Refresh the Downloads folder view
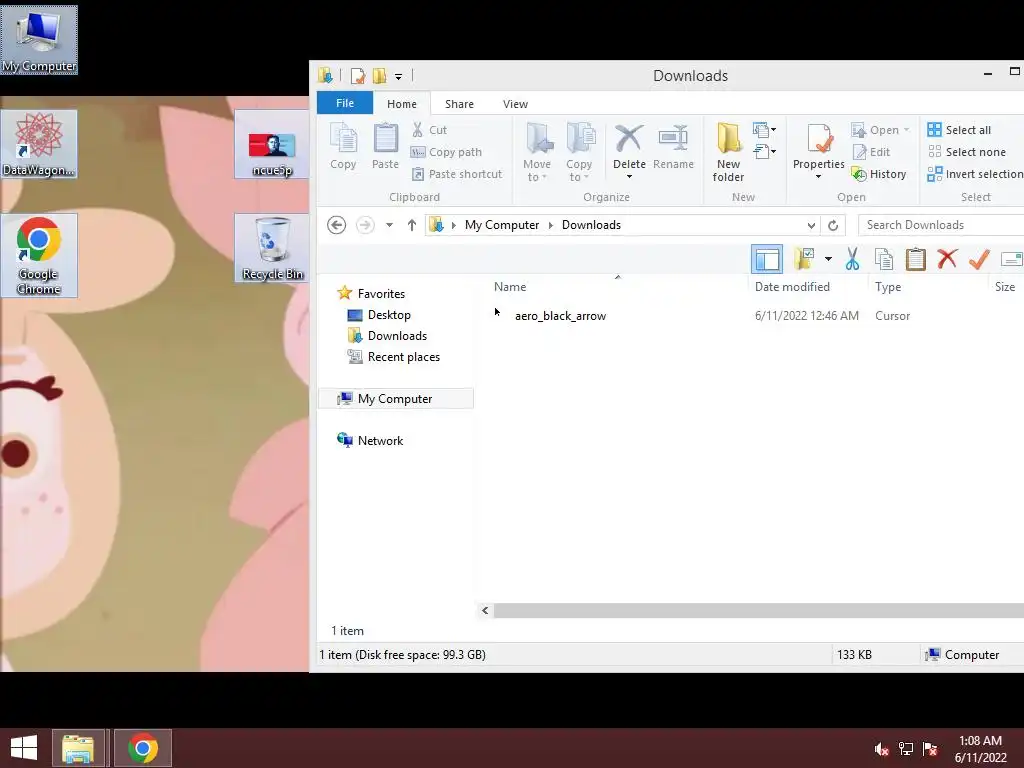This screenshot has height=768, width=1024. coord(833,225)
